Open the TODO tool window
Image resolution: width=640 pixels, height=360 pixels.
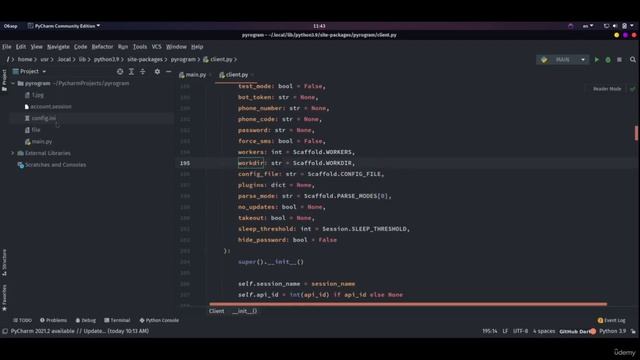(x=22, y=320)
